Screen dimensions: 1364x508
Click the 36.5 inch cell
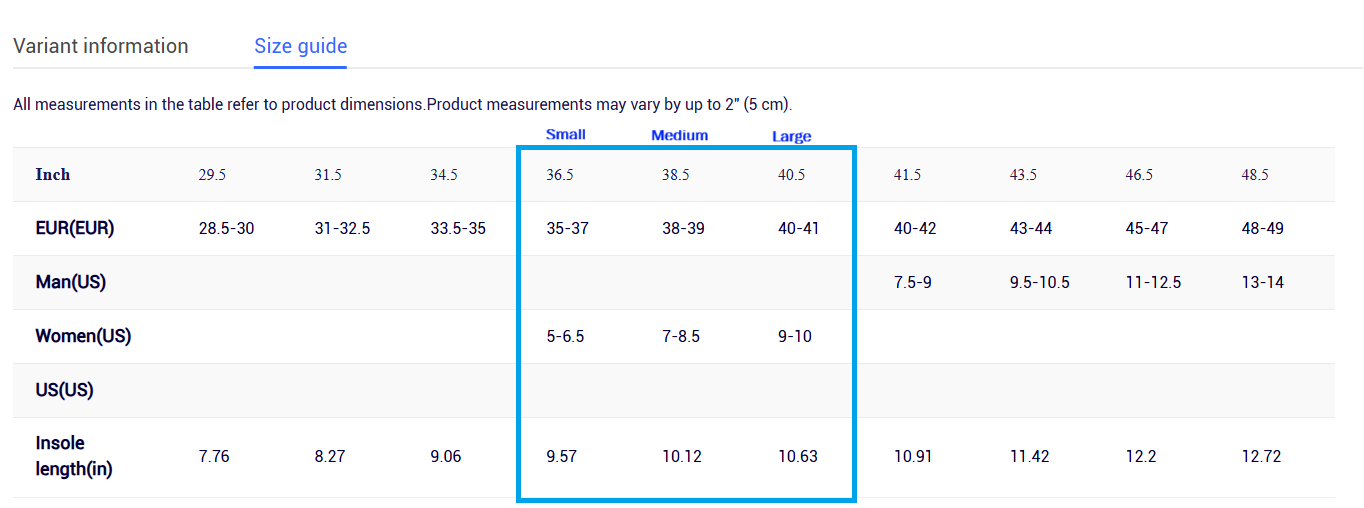560,174
